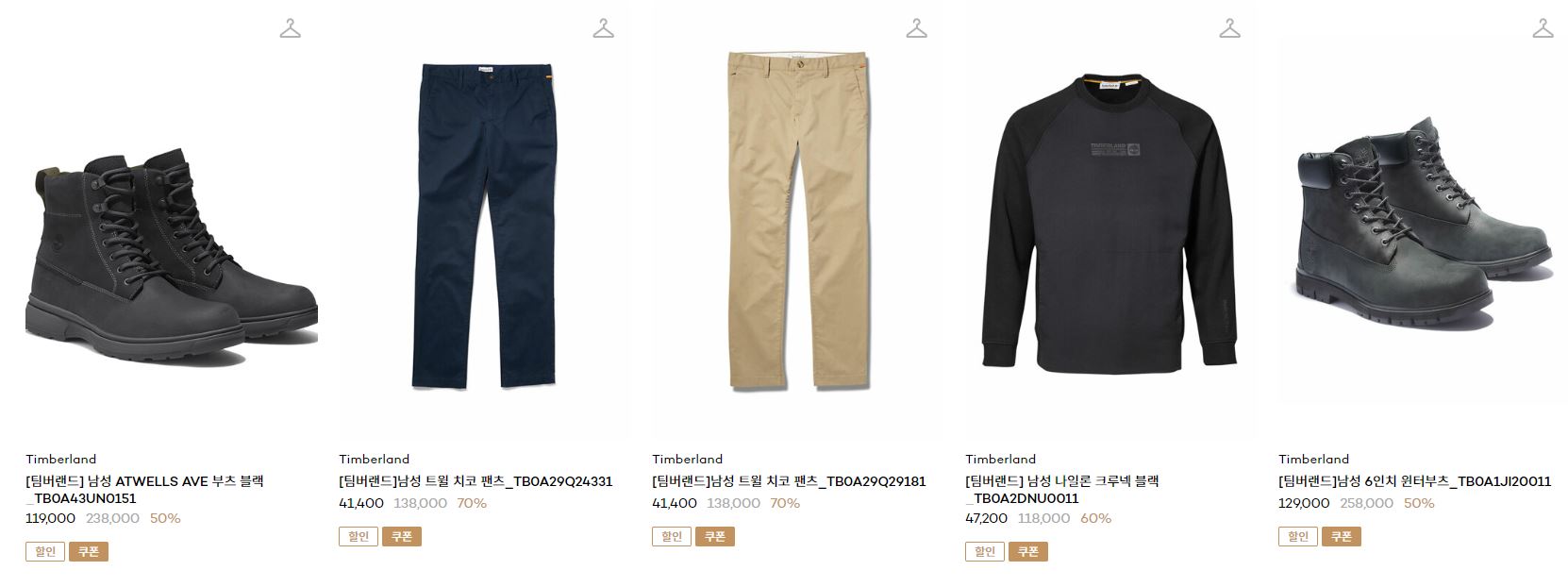The height and width of the screenshot is (587, 1568).
Task: Click hanger icon above navy chino pants
Action: tap(603, 28)
